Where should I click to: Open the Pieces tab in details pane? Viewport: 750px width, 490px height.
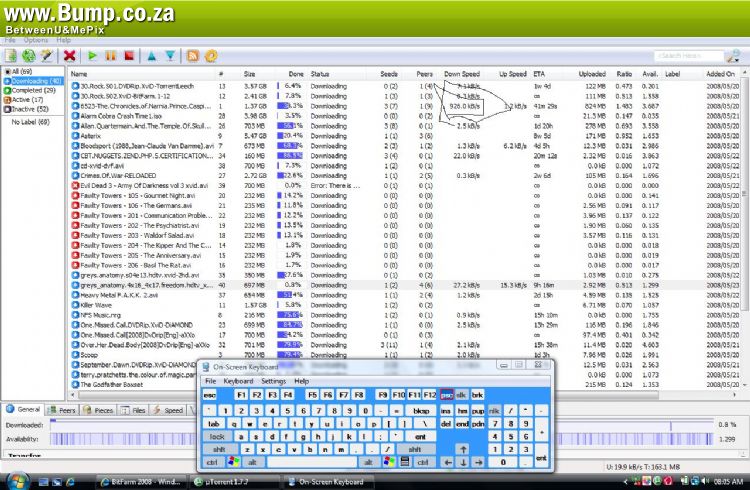[x=99, y=410]
